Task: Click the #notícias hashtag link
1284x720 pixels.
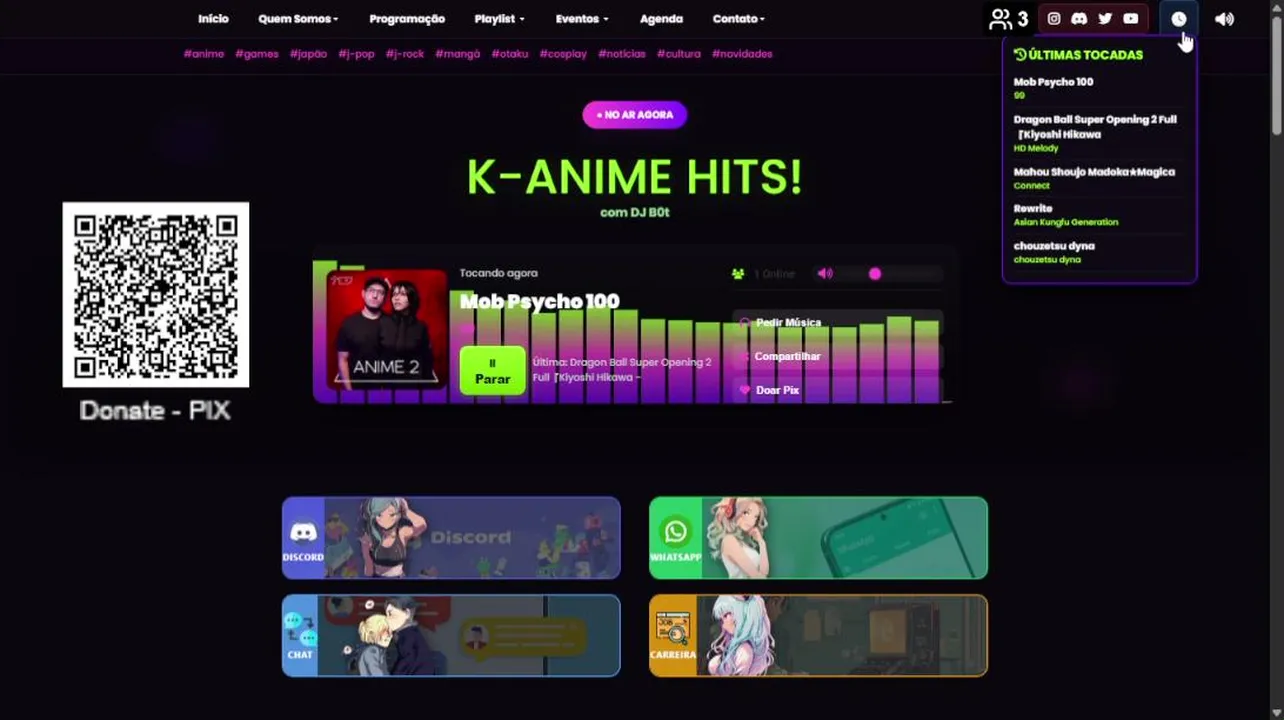Action: (x=622, y=54)
